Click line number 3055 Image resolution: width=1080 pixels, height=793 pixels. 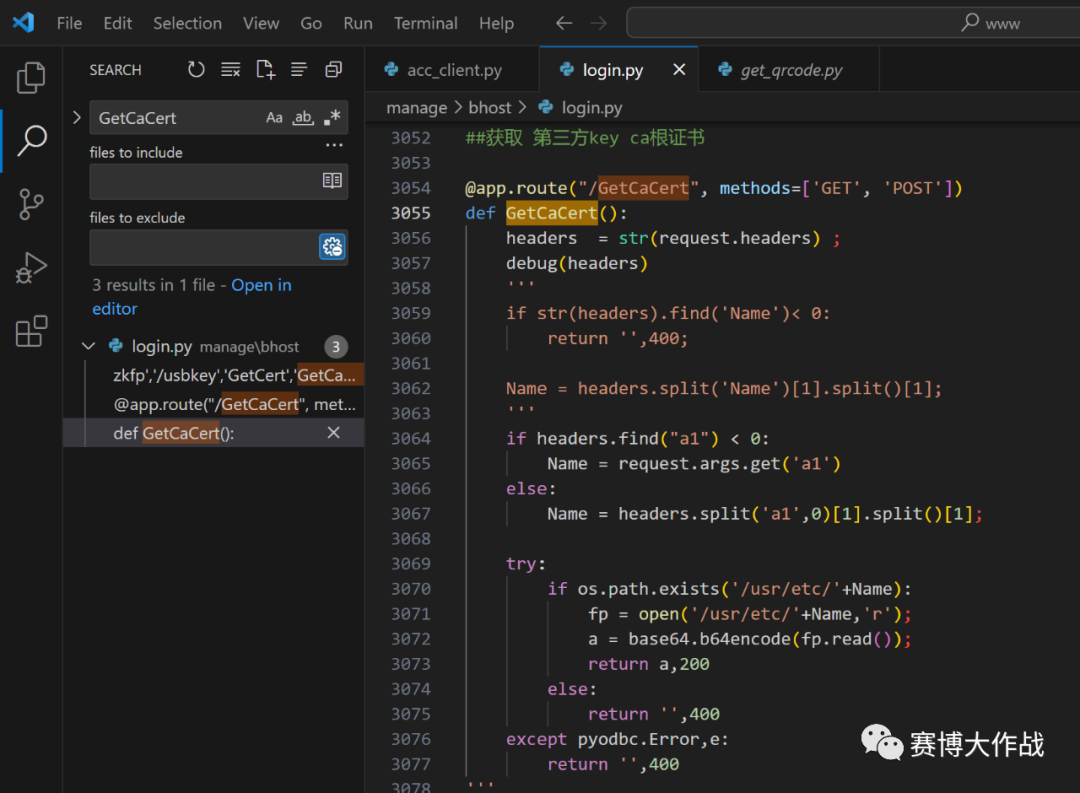(411, 214)
